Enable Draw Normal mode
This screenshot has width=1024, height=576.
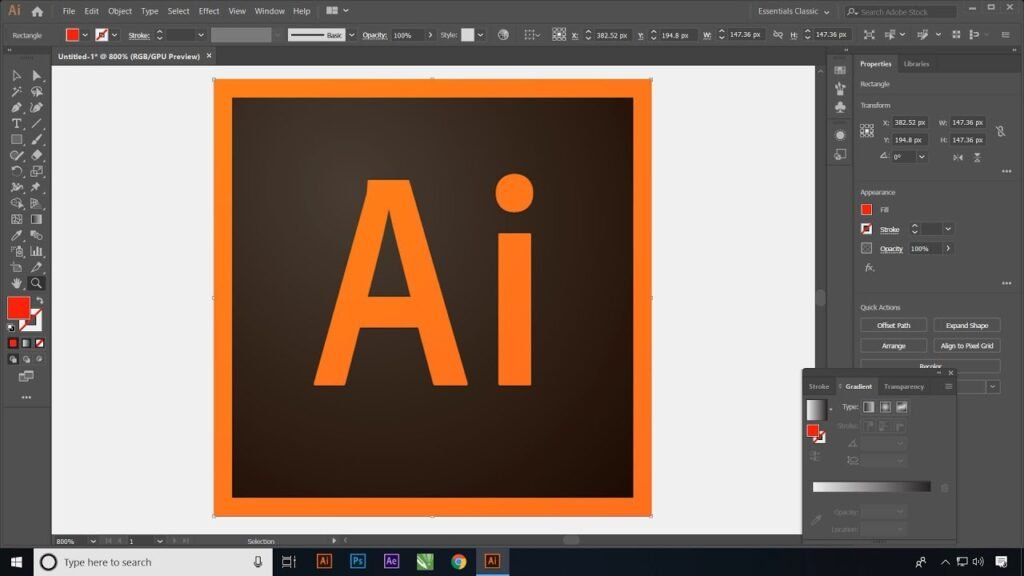click(13, 359)
